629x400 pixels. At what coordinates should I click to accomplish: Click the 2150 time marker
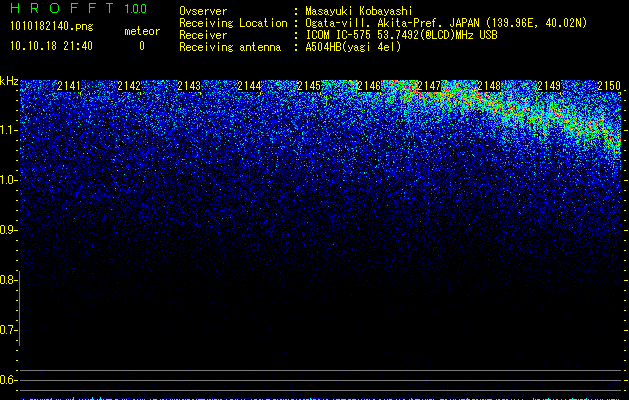[x=609, y=86]
